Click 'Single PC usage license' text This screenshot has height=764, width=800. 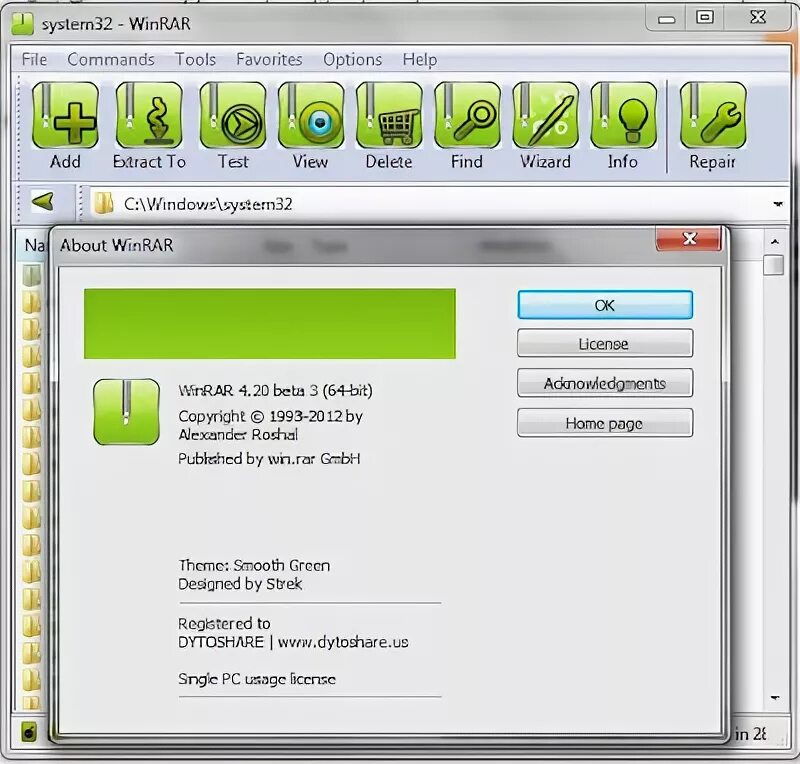[x=257, y=679]
